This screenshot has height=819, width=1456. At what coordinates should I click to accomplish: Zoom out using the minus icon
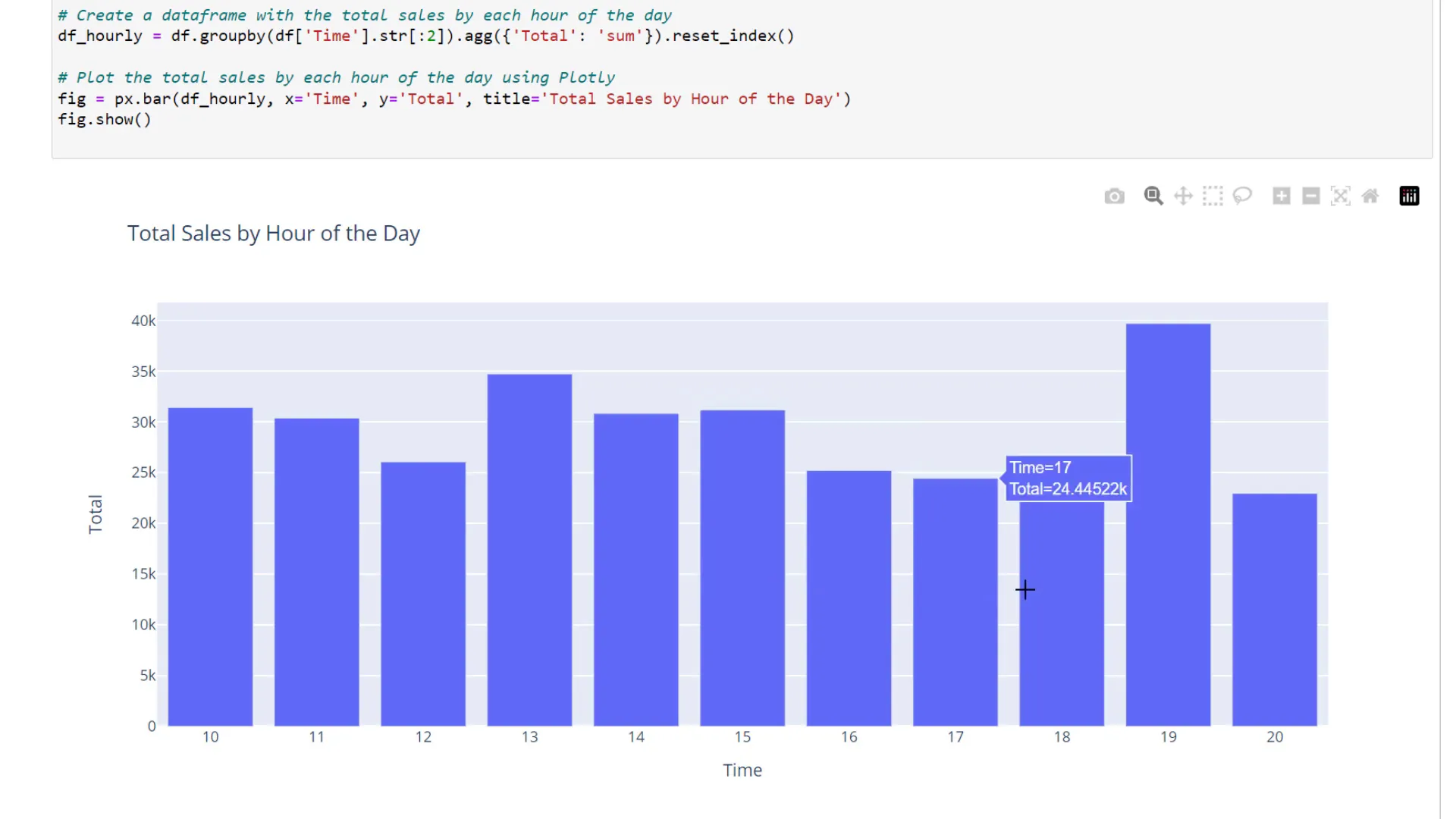click(x=1311, y=196)
